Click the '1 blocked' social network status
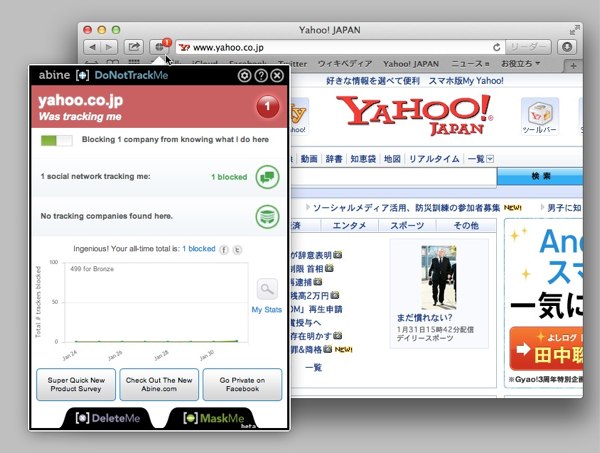The width and height of the screenshot is (600, 453). (x=229, y=177)
